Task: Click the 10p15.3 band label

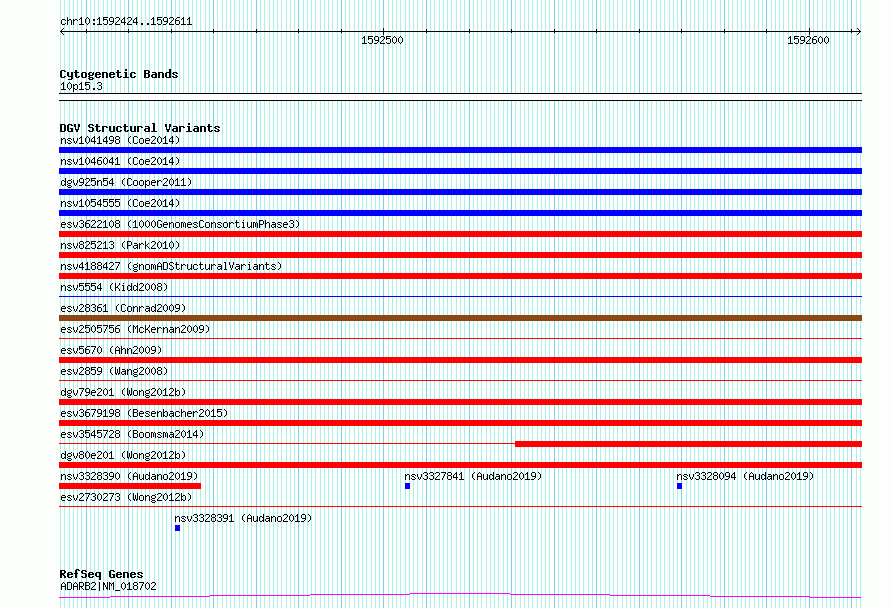Action: click(x=81, y=86)
